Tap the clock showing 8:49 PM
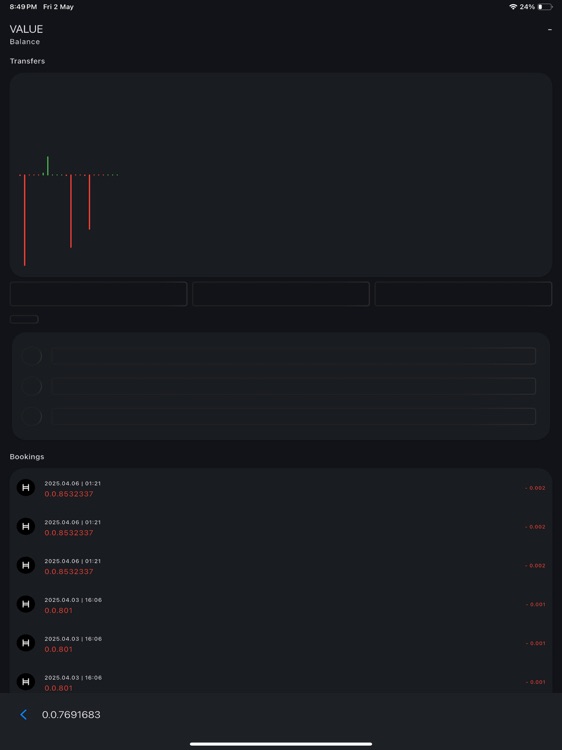The image size is (562, 750). click(23, 7)
